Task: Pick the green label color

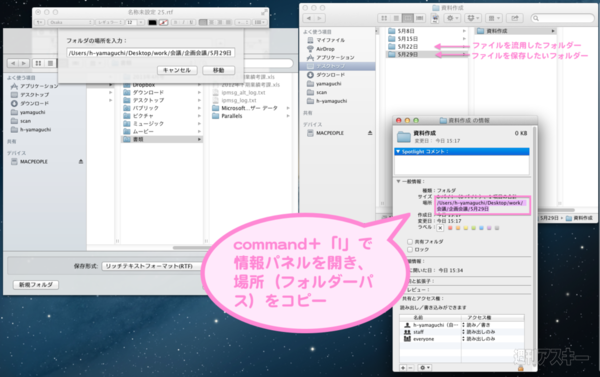Action: click(x=473, y=228)
